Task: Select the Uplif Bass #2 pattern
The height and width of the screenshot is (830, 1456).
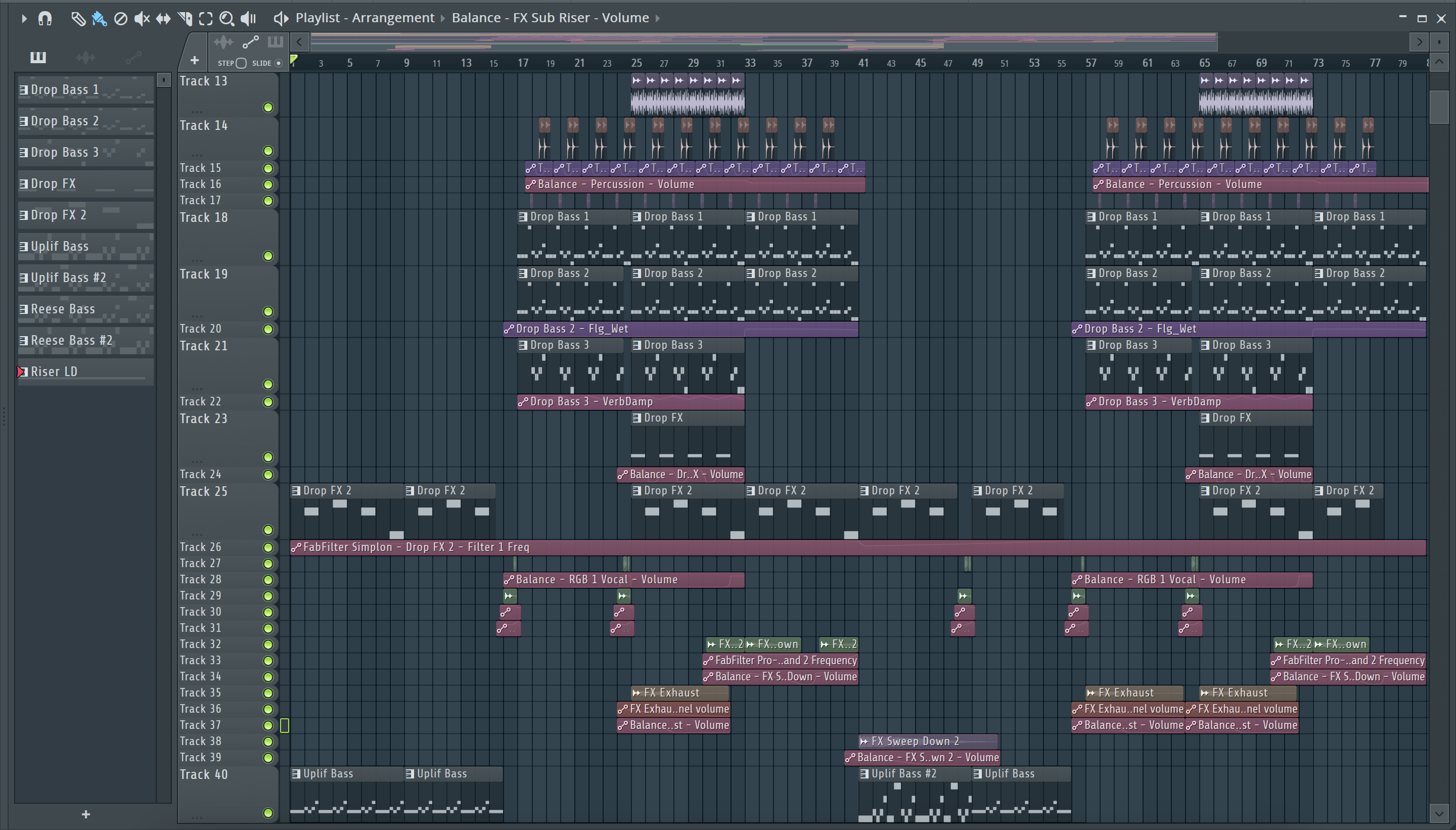Action: [x=85, y=278]
